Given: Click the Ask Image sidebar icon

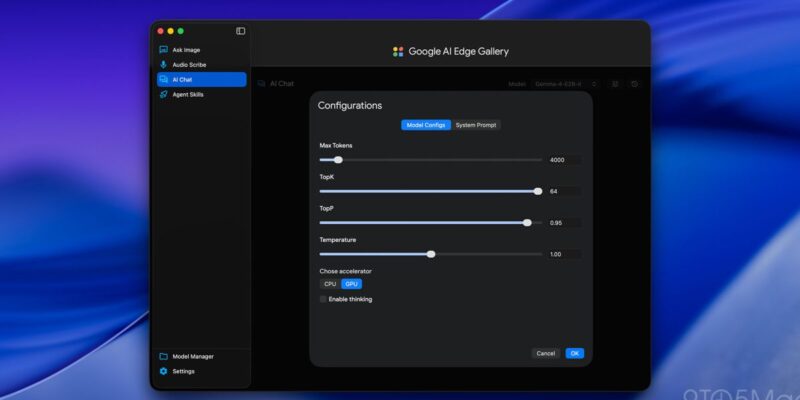Looking at the screenshot, I should (x=163, y=50).
